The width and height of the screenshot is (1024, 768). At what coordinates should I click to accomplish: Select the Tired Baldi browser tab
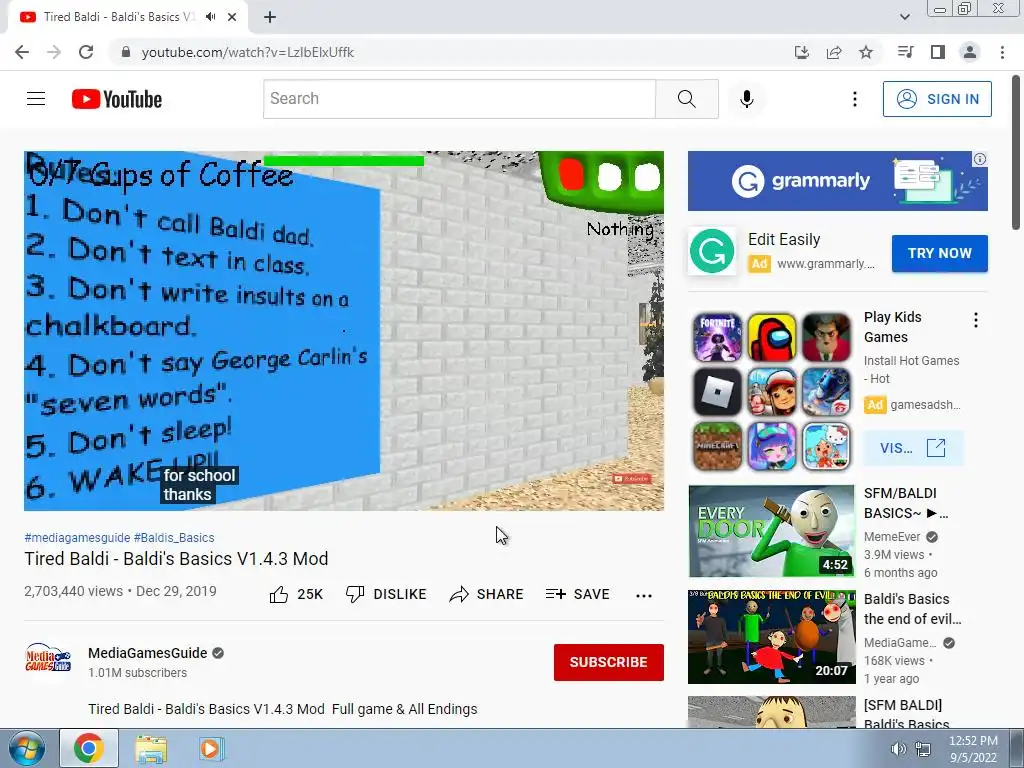pos(128,17)
